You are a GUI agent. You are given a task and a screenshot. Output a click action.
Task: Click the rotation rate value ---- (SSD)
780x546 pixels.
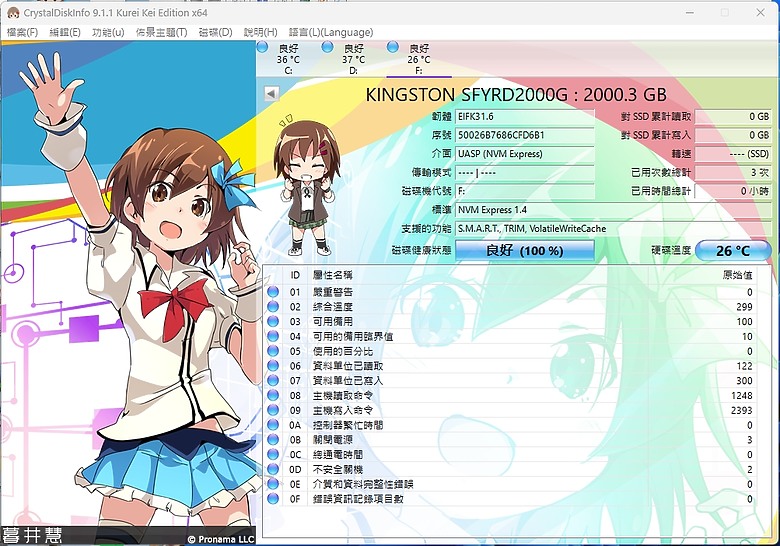coord(733,154)
